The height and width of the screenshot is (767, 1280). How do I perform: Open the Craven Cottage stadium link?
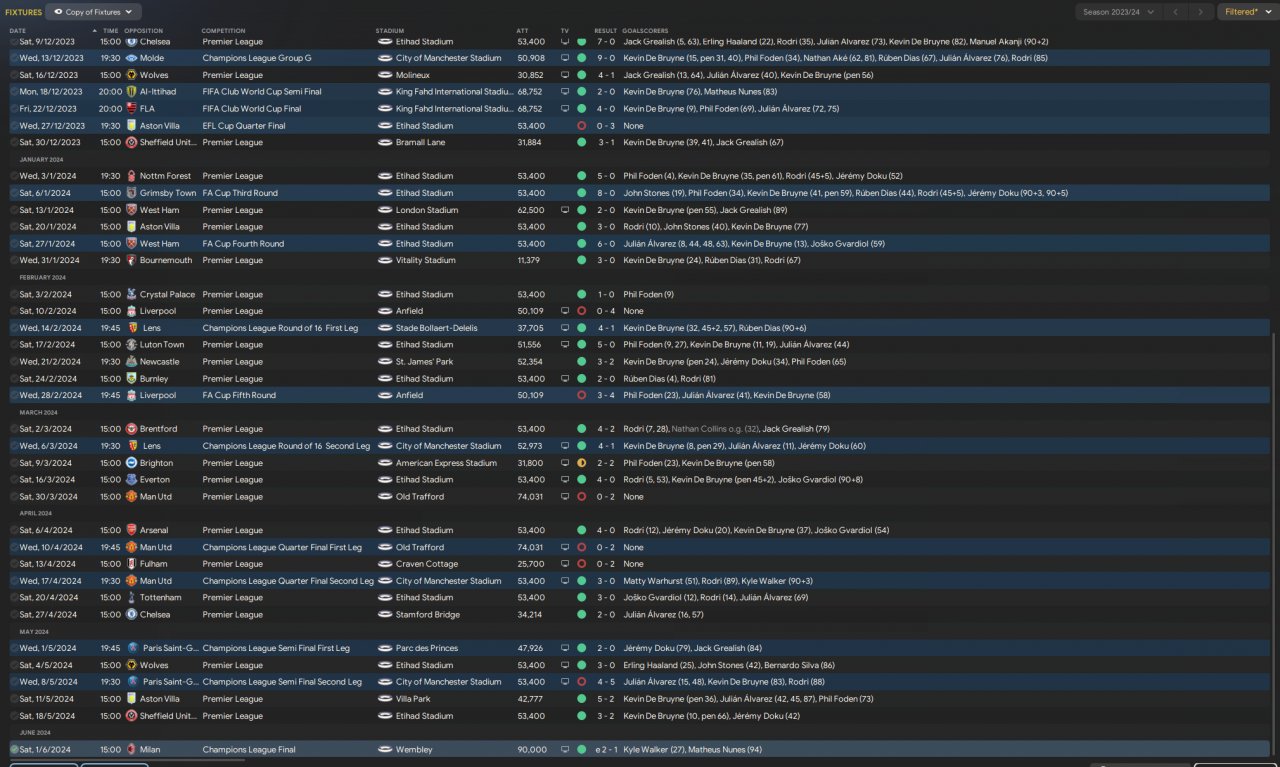pos(427,564)
